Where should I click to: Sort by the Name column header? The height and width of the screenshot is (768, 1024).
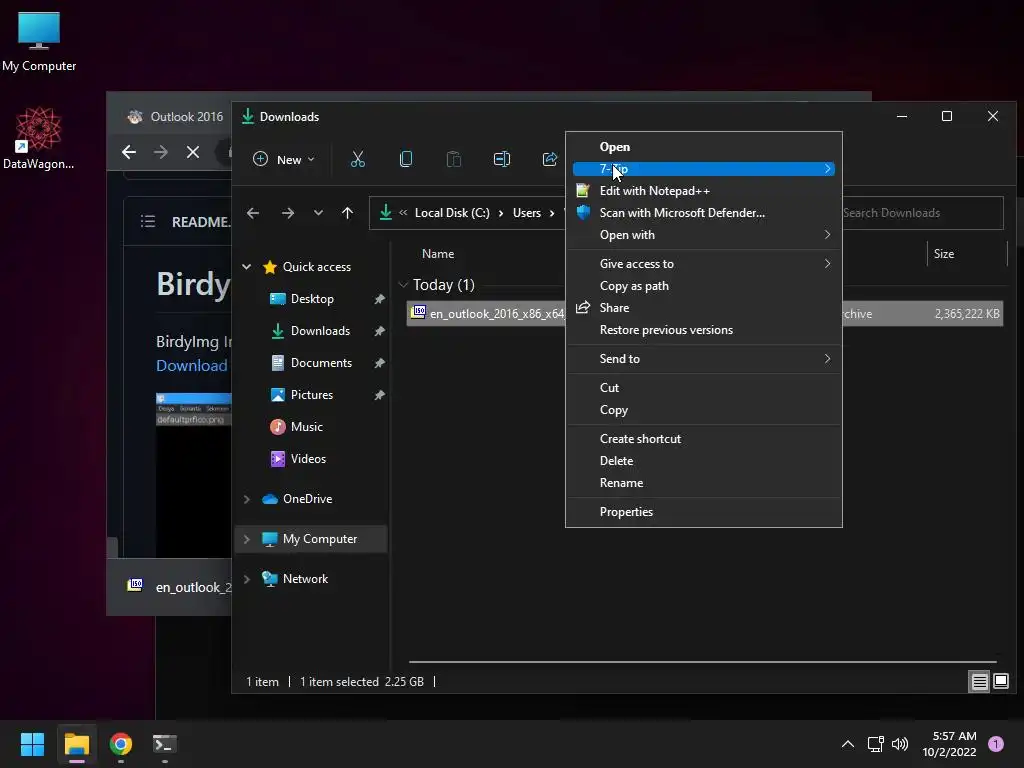pos(438,254)
